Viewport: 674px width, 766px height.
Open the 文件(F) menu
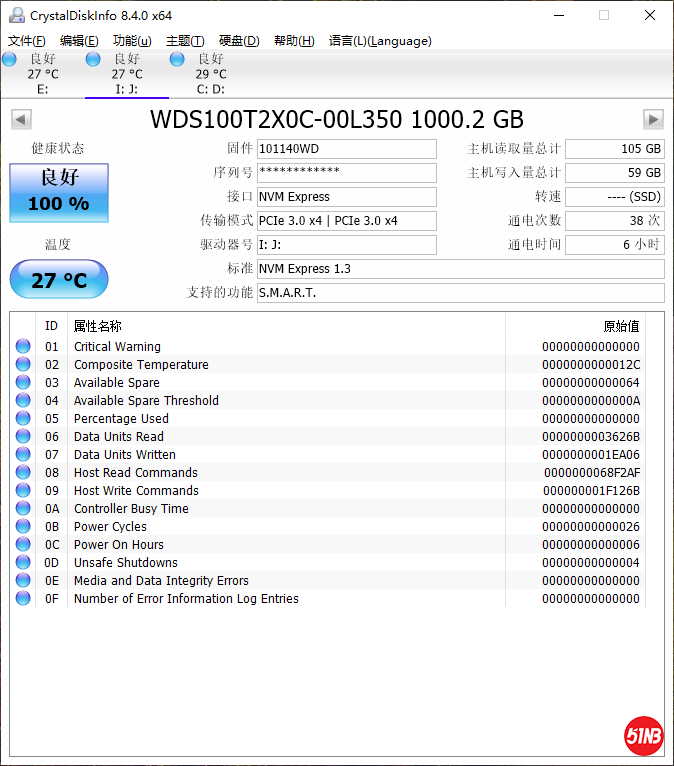[x=27, y=41]
